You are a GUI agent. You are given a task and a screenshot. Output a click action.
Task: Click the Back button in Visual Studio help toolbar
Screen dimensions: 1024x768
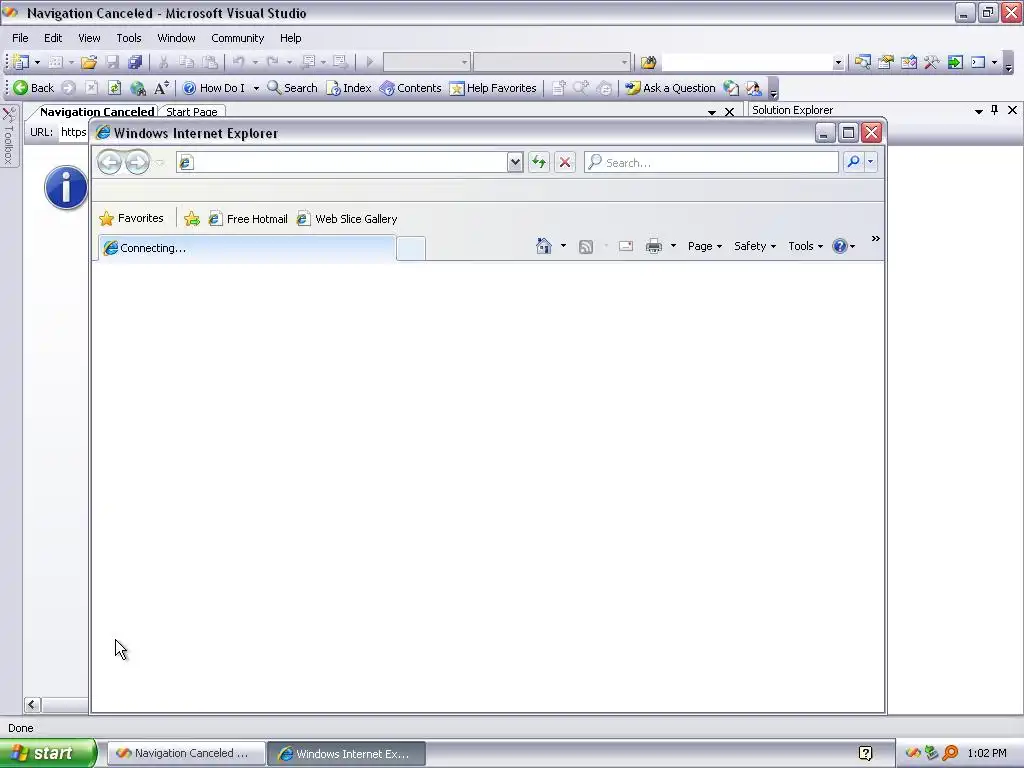[33, 88]
